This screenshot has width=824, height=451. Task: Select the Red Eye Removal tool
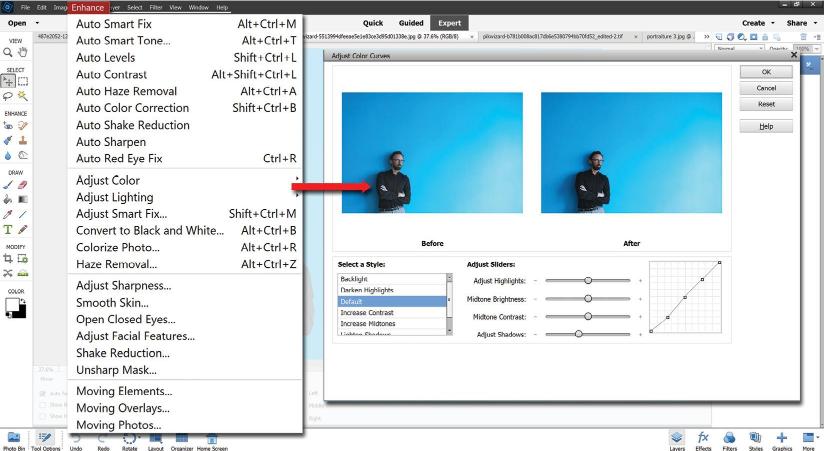(7, 126)
